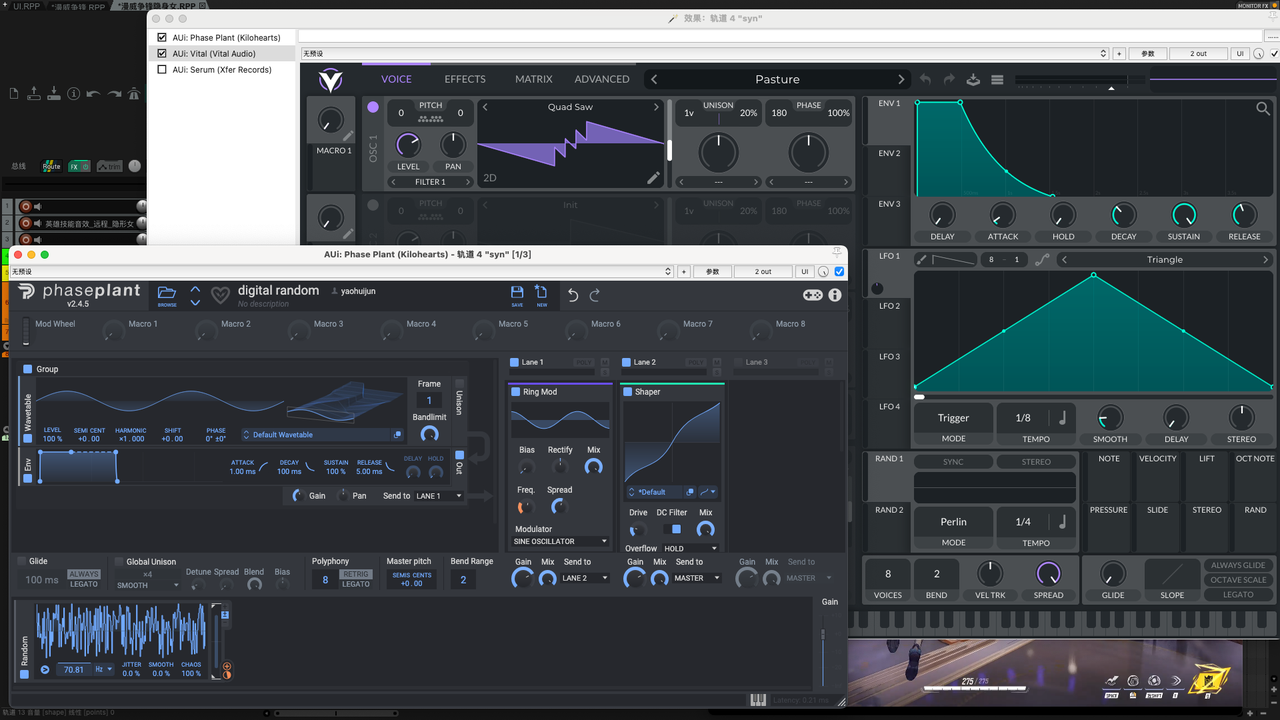Switch to the next wavetable after Quad Saw
The width and height of the screenshot is (1280, 720).
[657, 107]
